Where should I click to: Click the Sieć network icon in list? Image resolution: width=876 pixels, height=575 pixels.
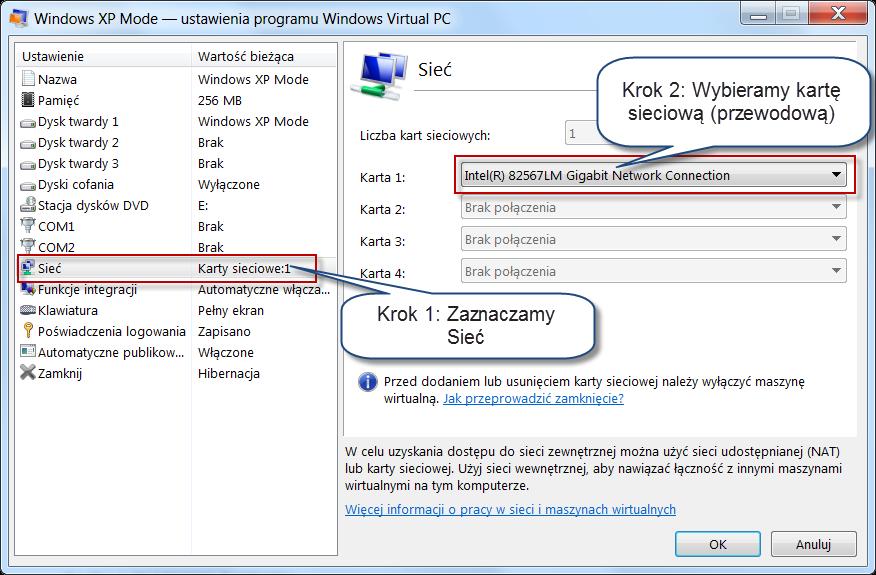[x=28, y=268]
